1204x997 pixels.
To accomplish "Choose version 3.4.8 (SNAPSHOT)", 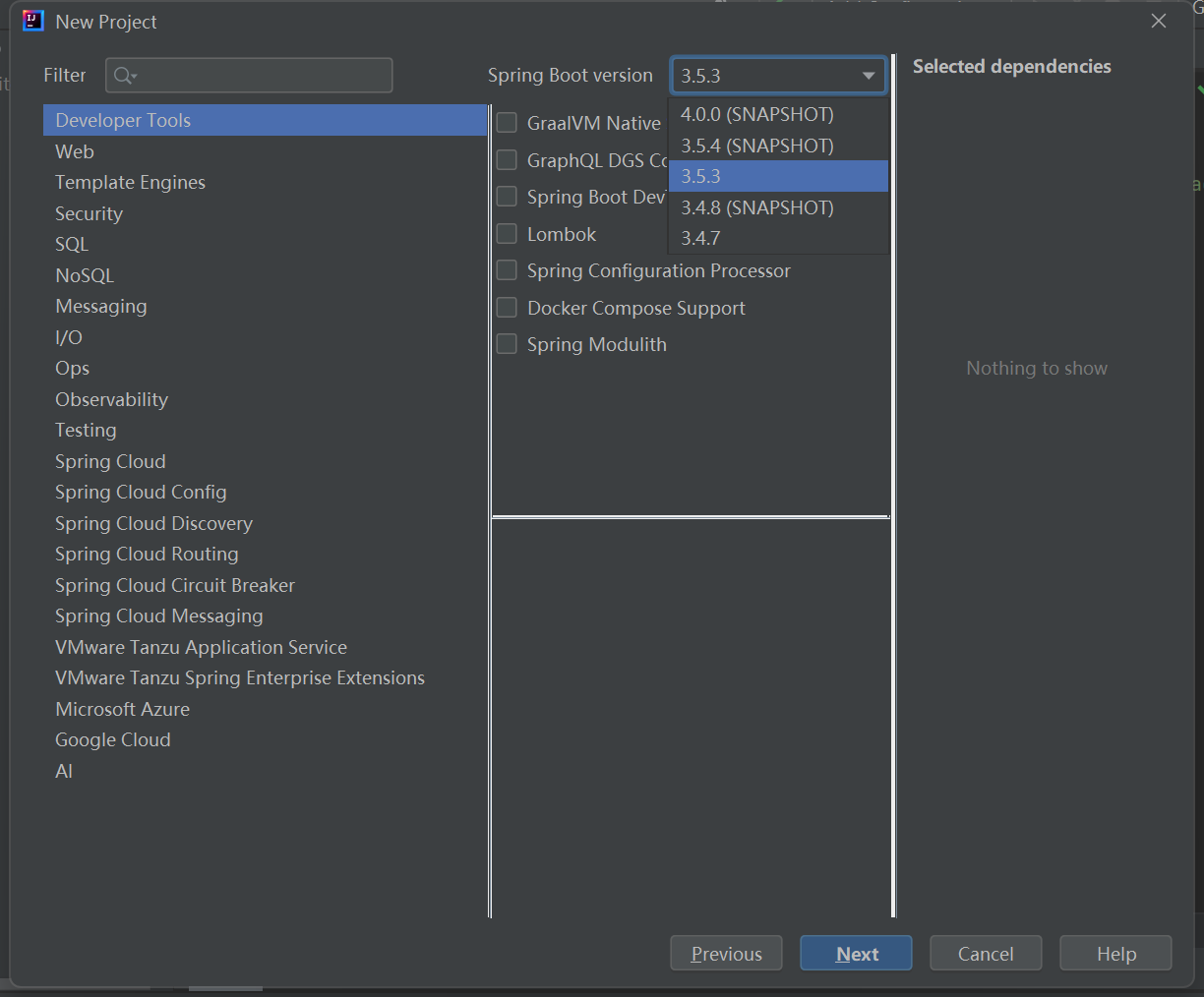I will pos(778,207).
